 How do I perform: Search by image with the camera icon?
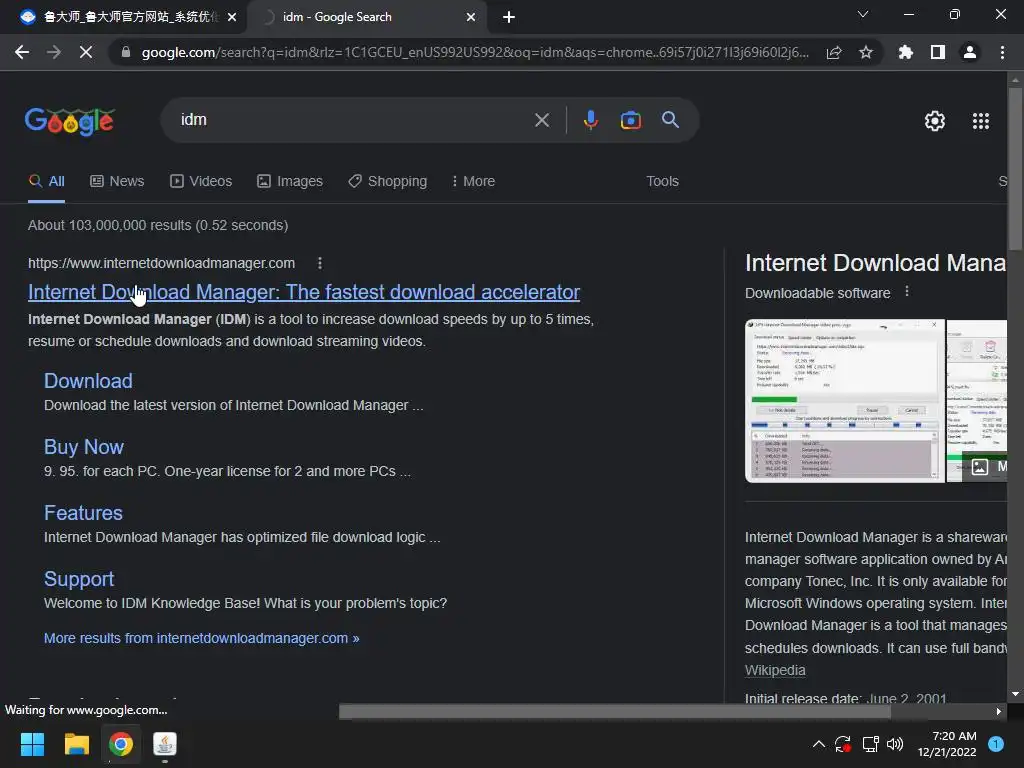pos(630,120)
